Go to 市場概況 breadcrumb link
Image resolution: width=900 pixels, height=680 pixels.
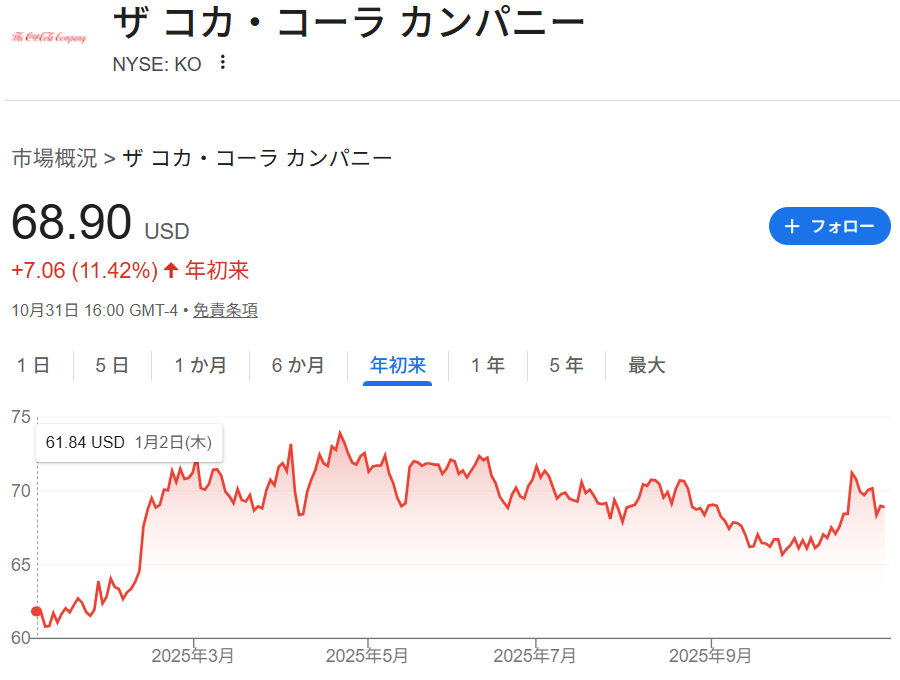click(x=54, y=158)
